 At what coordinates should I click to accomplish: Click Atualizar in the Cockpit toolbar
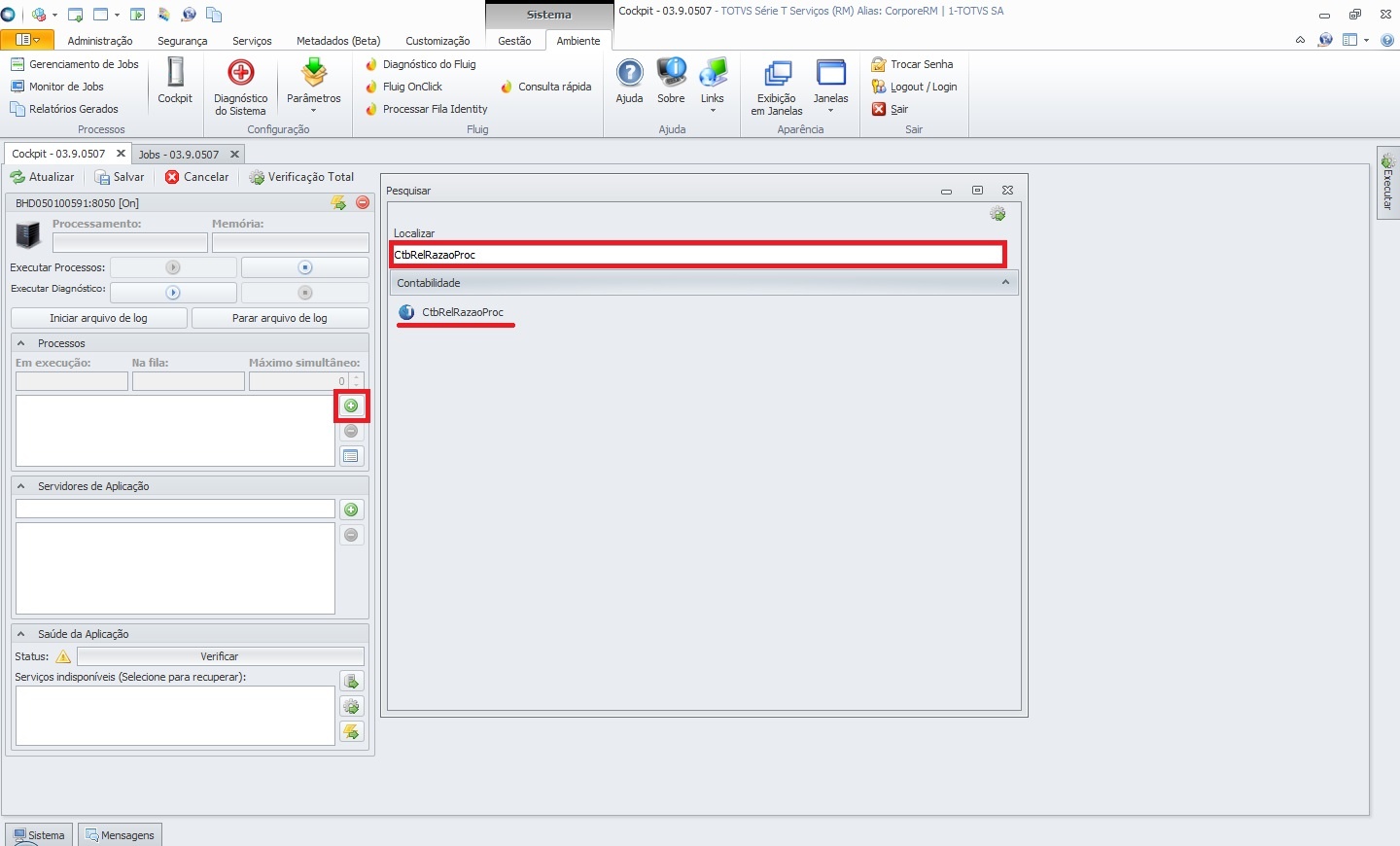point(42,177)
